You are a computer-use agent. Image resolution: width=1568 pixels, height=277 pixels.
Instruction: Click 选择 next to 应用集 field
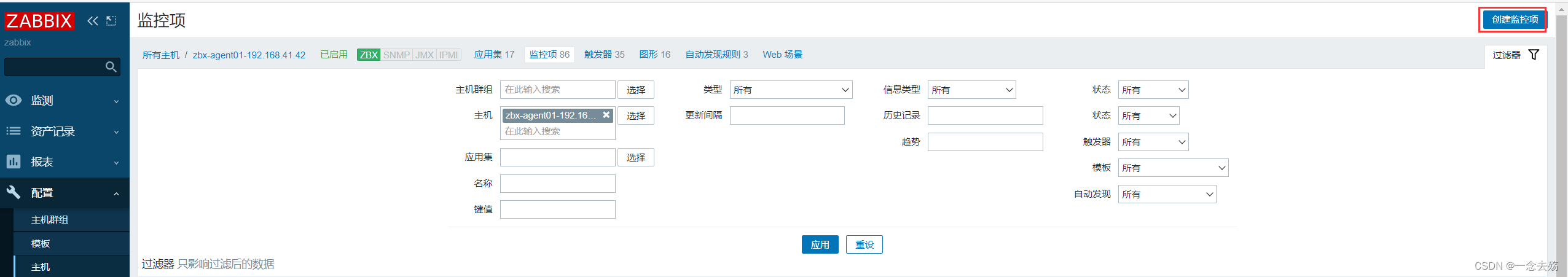point(636,157)
